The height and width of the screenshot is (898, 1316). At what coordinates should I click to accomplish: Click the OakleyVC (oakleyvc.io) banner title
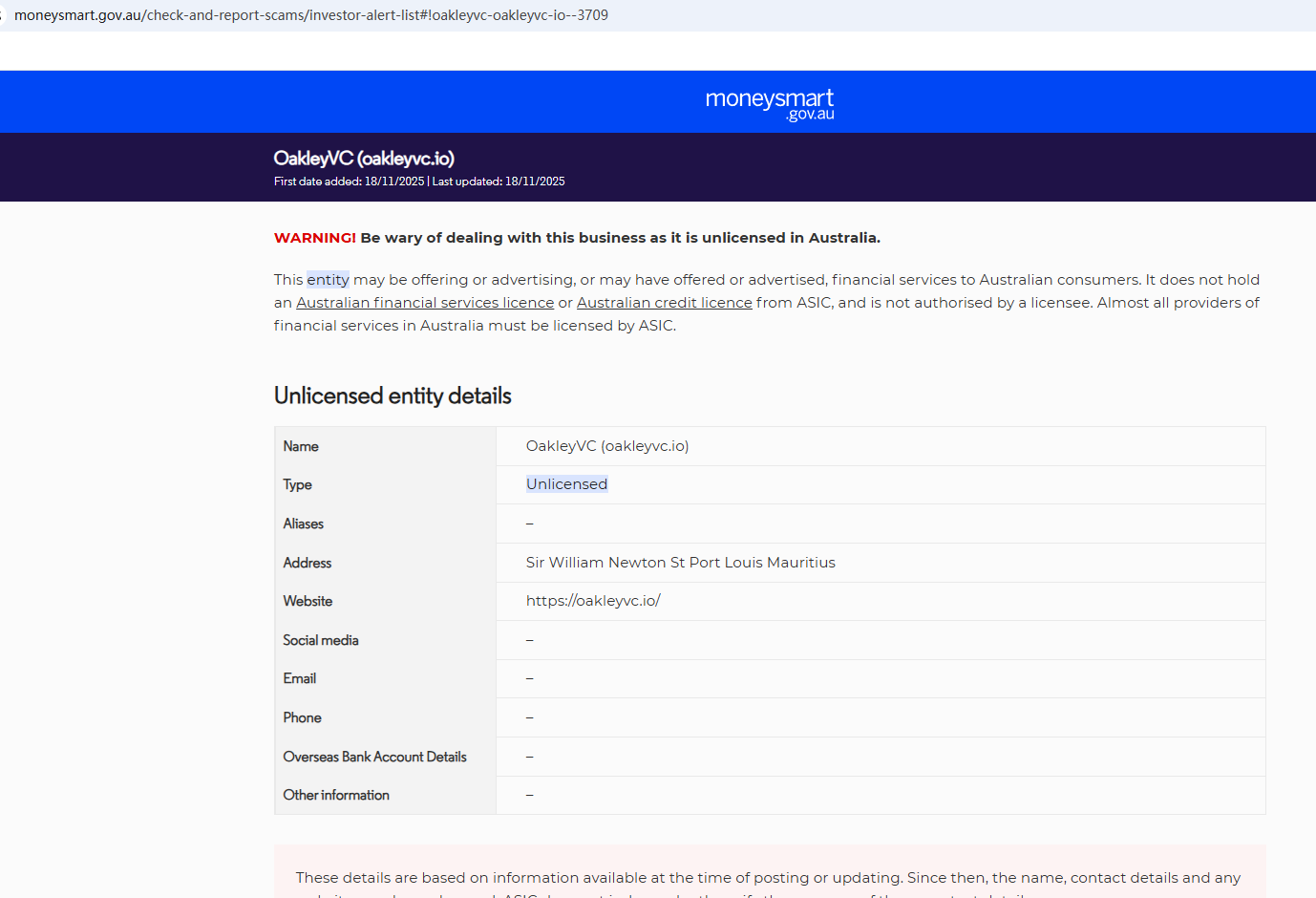[x=364, y=159]
